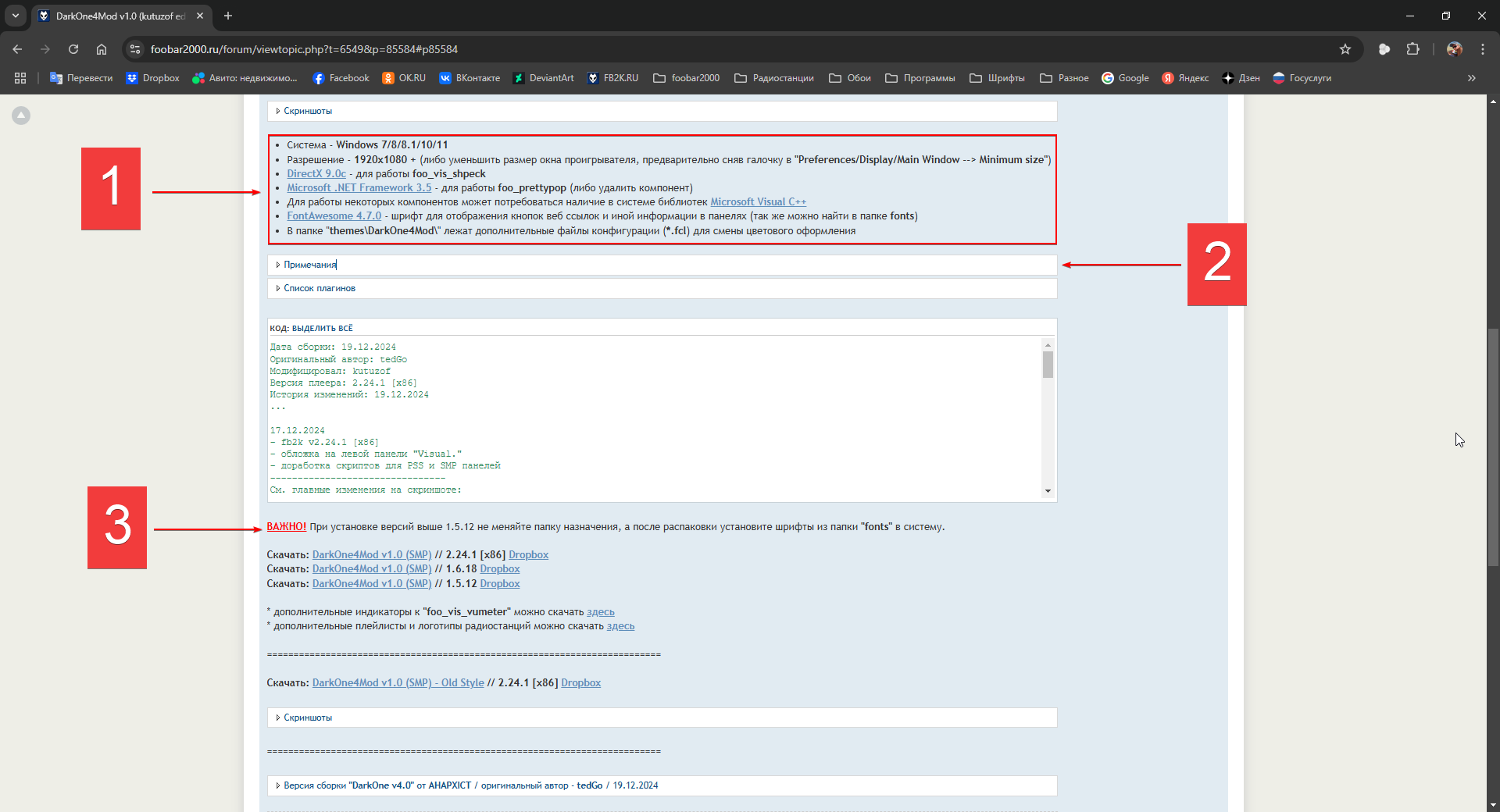This screenshot has height=812, width=1500.
Task: Open the Chrome three-dot menu
Action: coord(1483,49)
